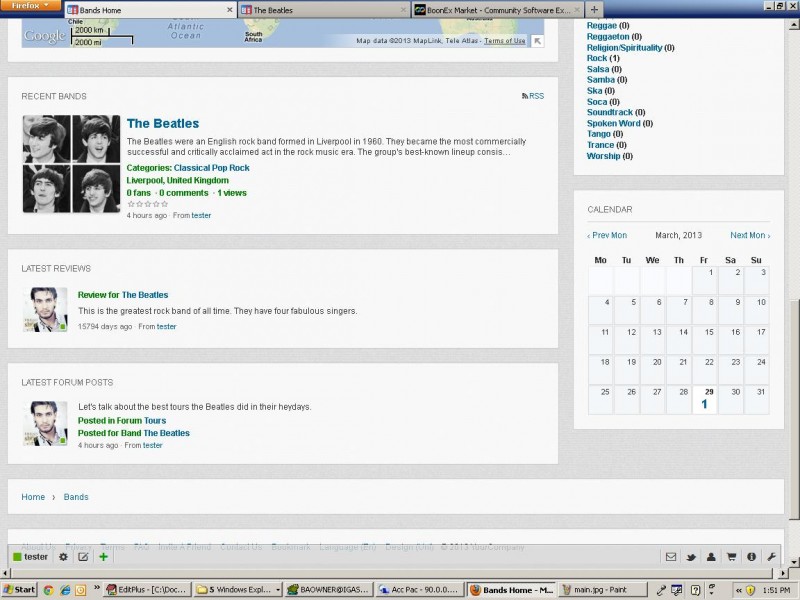Close the Bands Home tab
The width and height of the screenshot is (800, 600).
tap(230, 10)
